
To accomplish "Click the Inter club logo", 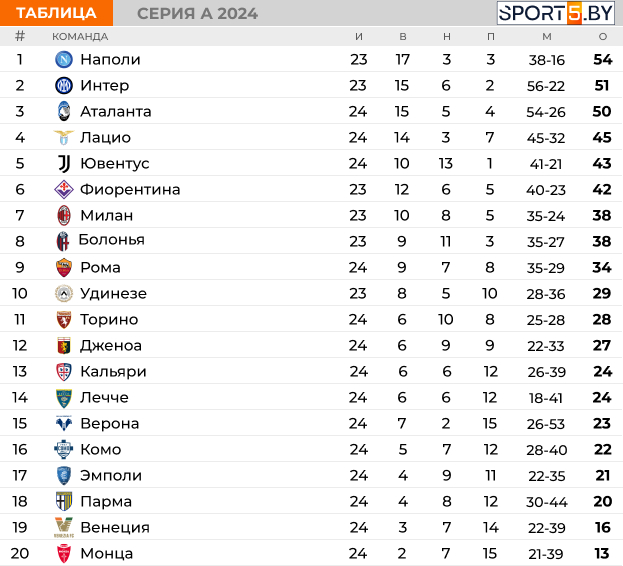I will (x=64, y=85).
